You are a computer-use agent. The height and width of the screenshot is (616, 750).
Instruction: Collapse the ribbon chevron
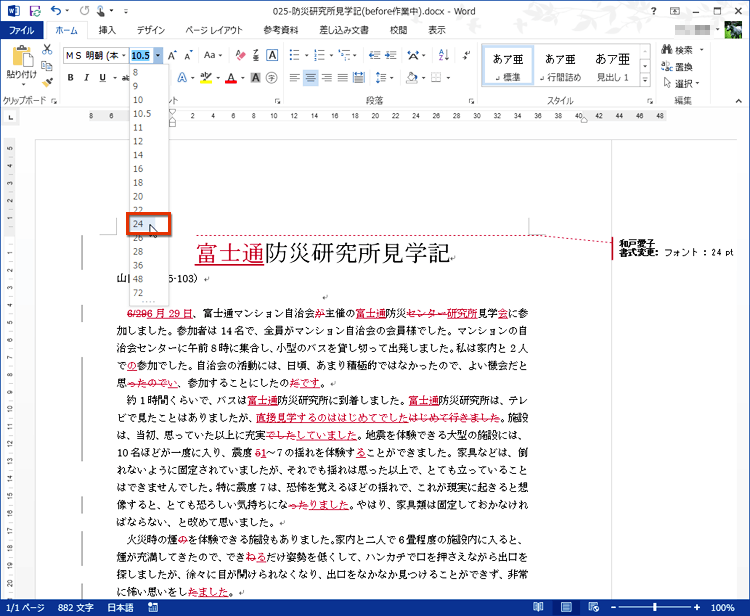click(x=739, y=100)
